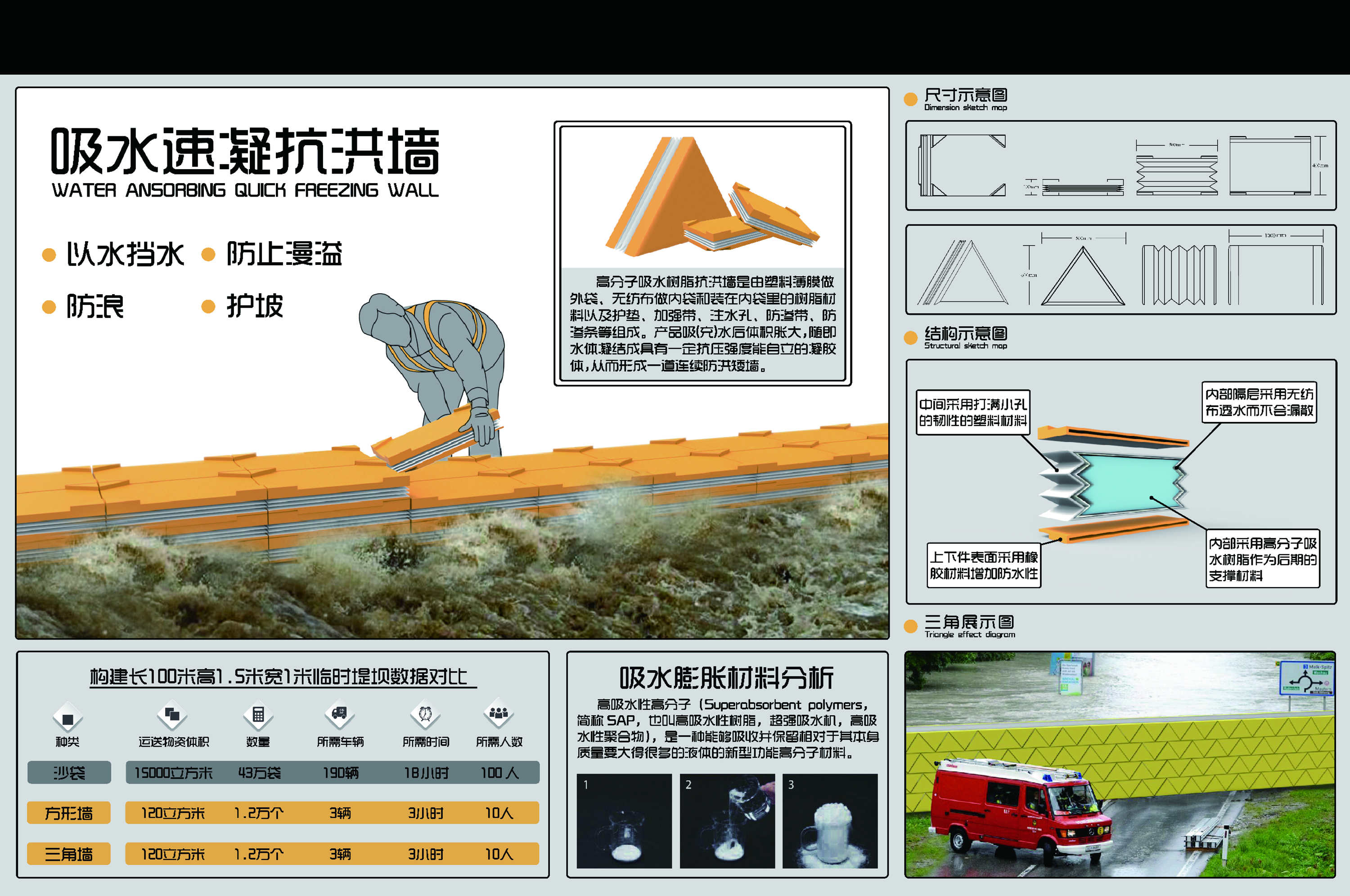Click the orange dot beside 尺寸示意图
The height and width of the screenshot is (896, 1350).
click(x=910, y=99)
